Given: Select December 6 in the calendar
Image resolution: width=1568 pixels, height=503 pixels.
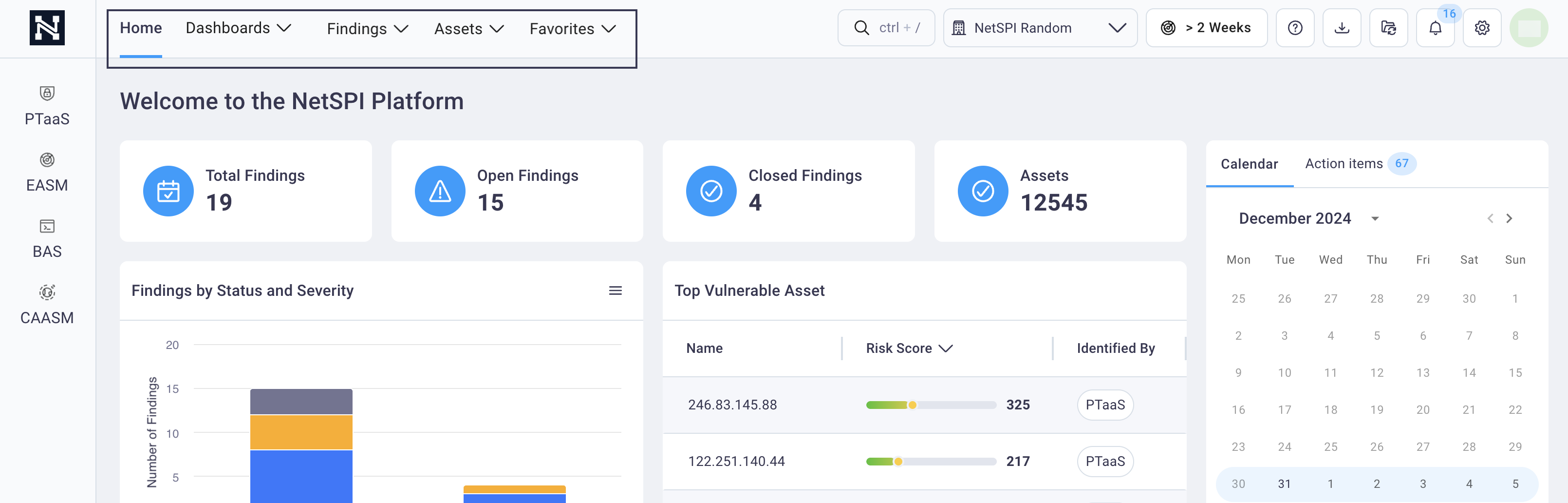Looking at the screenshot, I should pyautogui.click(x=1422, y=335).
